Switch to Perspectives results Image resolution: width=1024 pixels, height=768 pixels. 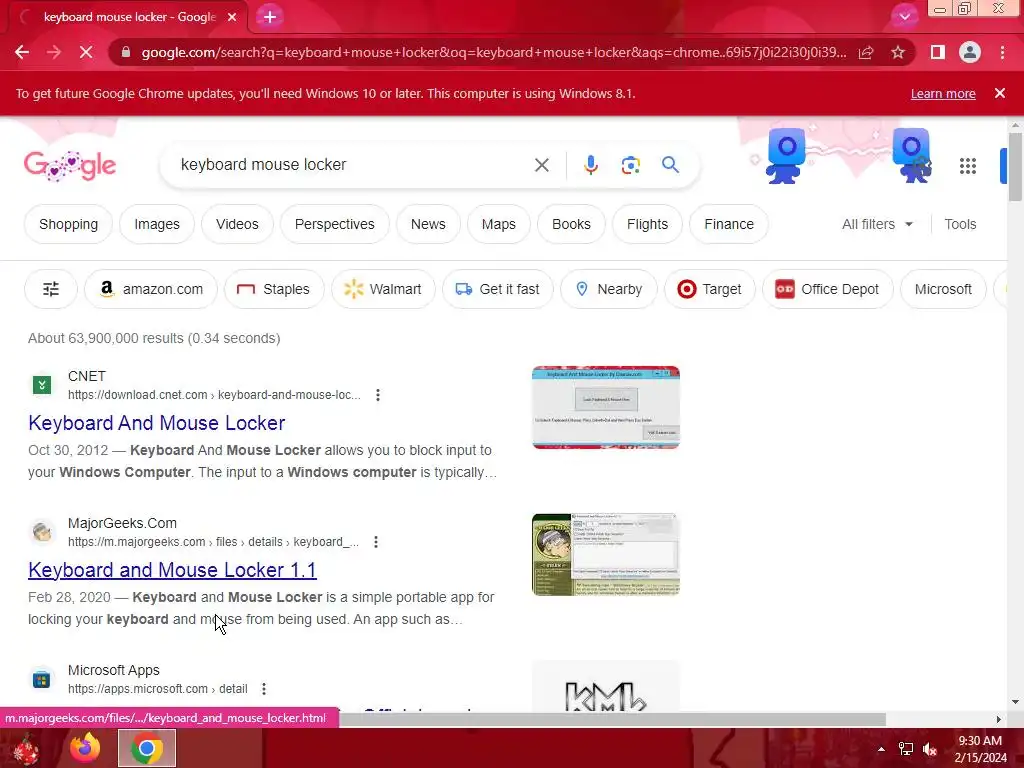click(x=334, y=224)
